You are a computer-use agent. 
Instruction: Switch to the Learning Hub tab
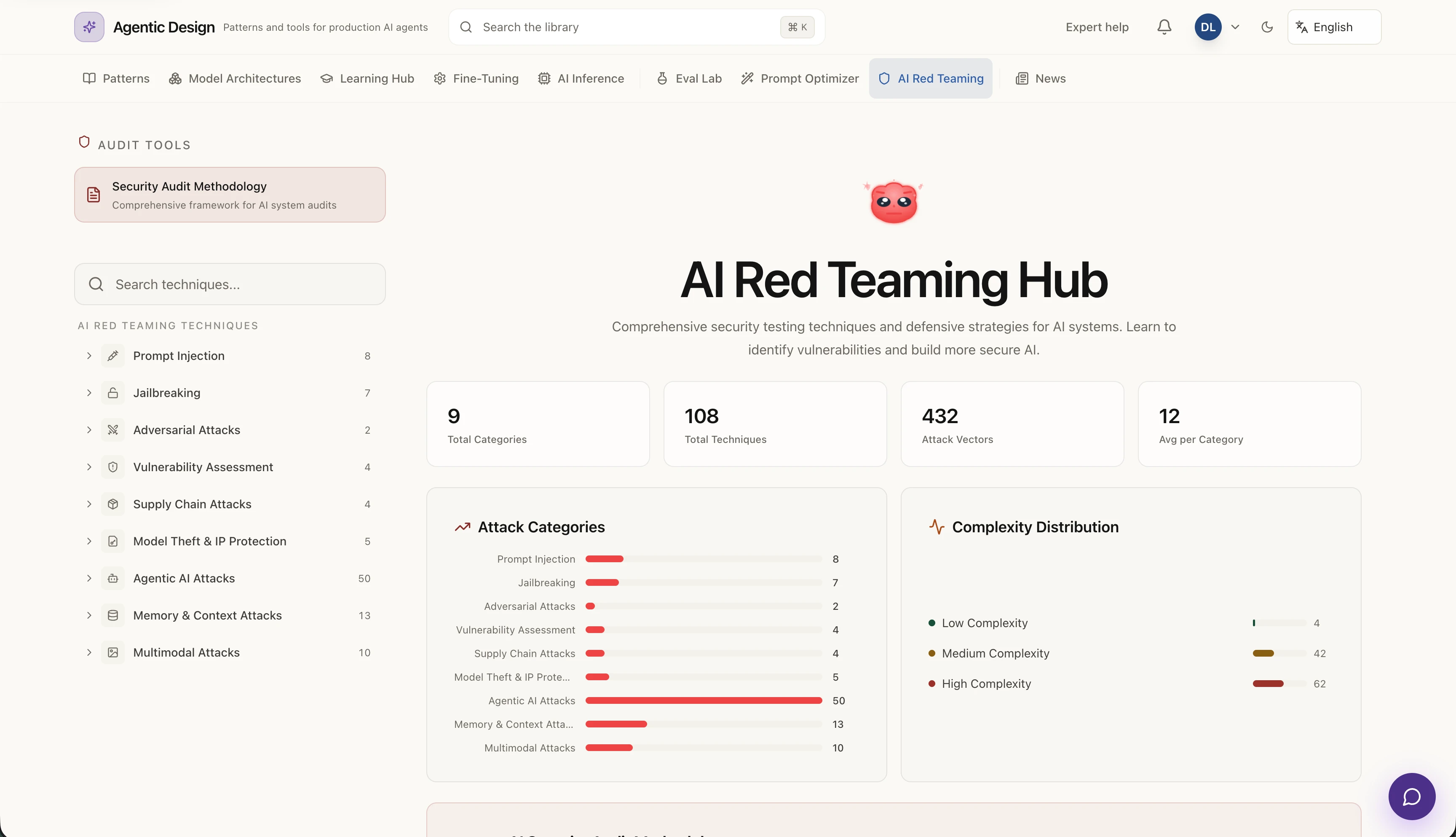(x=367, y=78)
